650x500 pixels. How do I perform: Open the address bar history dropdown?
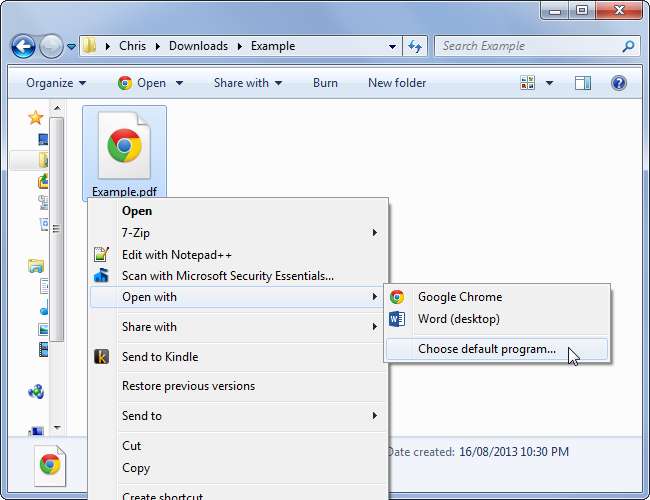tap(392, 46)
